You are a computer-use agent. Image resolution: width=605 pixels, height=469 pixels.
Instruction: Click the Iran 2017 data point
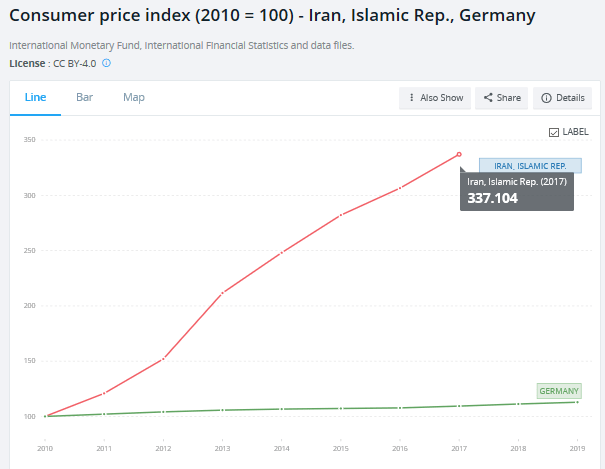[459, 154]
